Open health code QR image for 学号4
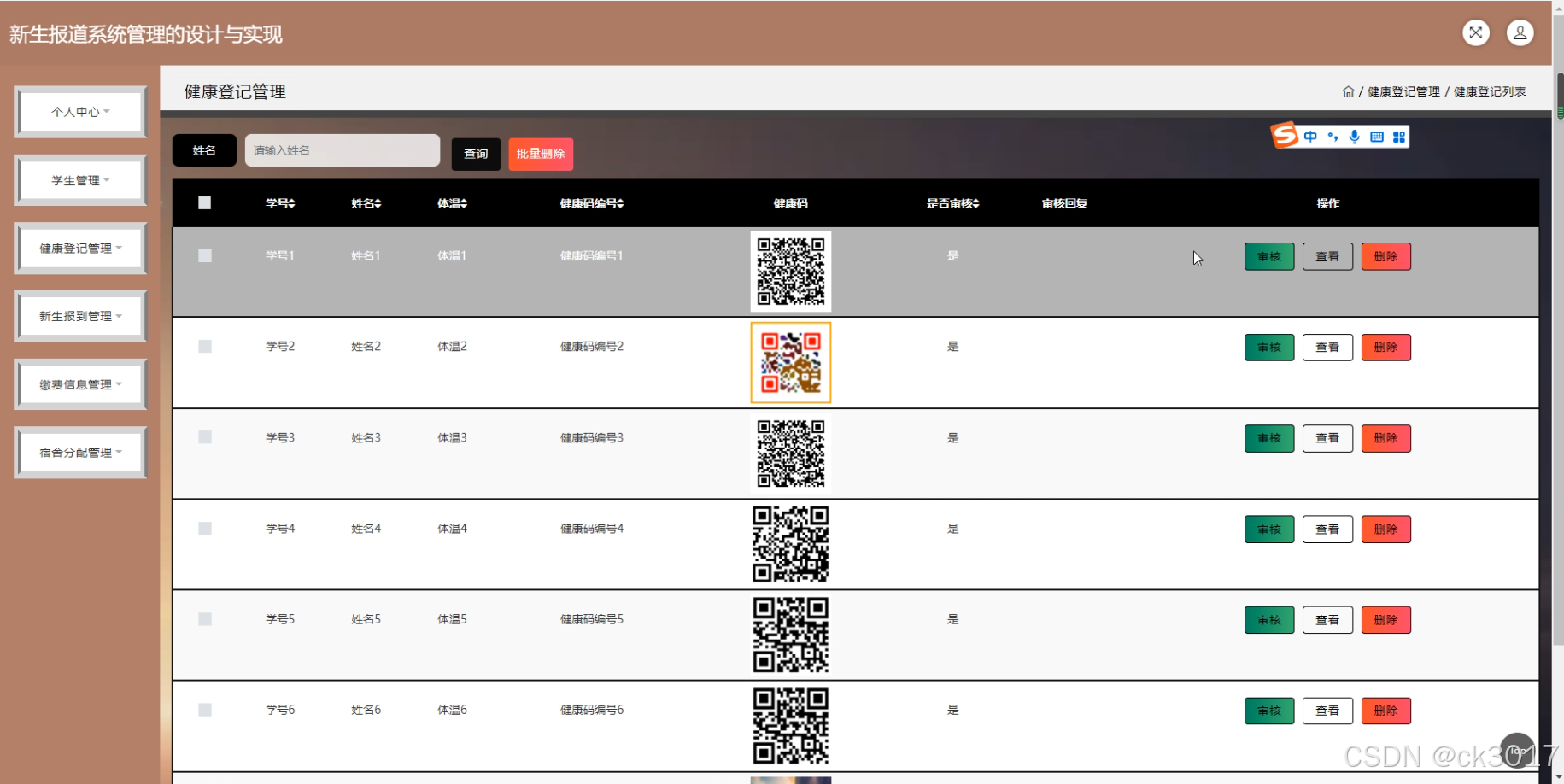Screen dimensions: 1564x784 tap(791, 544)
